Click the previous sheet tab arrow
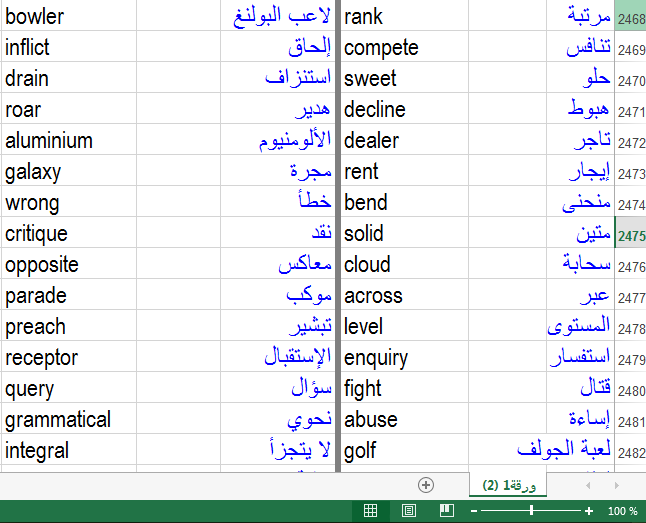Image resolution: width=646 pixels, height=523 pixels. click(x=588, y=485)
